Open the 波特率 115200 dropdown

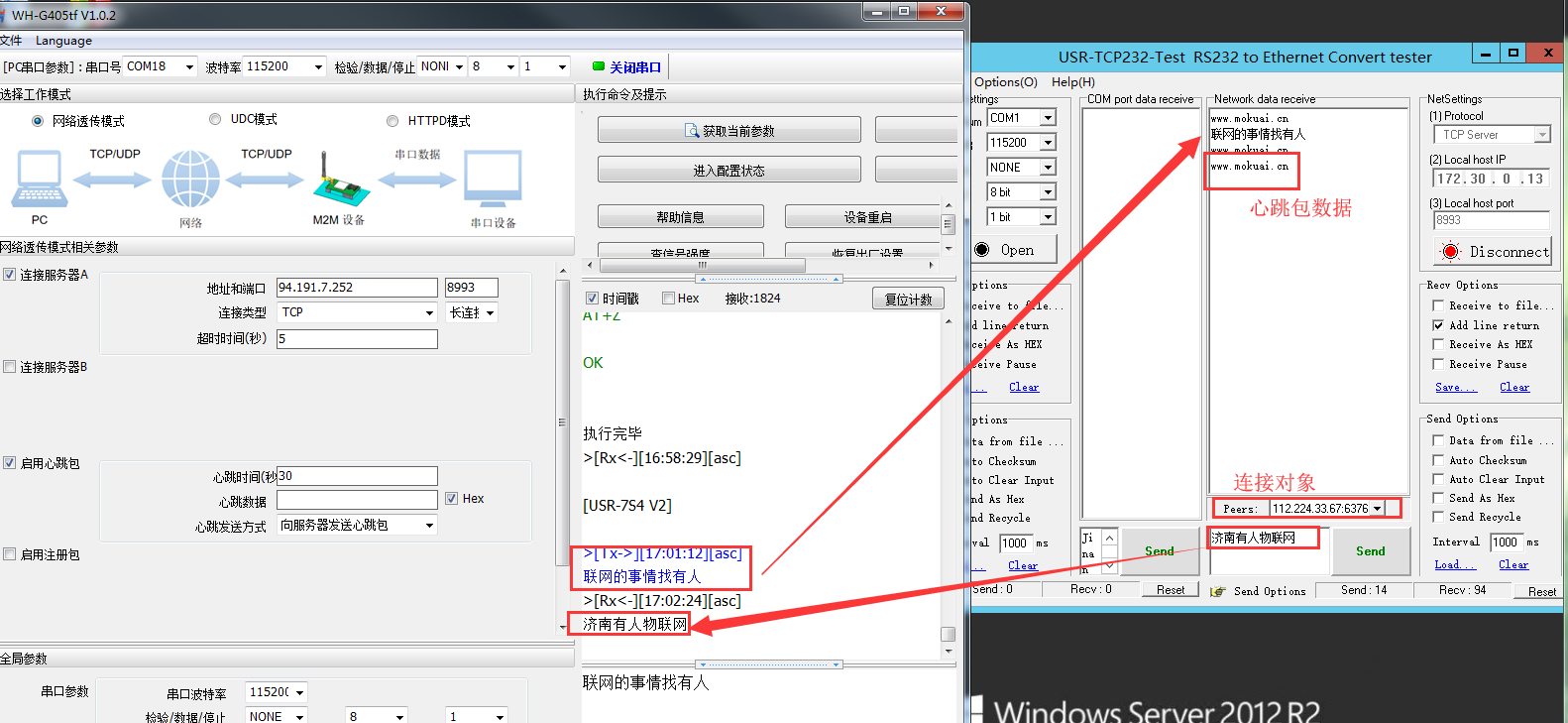coord(318,67)
